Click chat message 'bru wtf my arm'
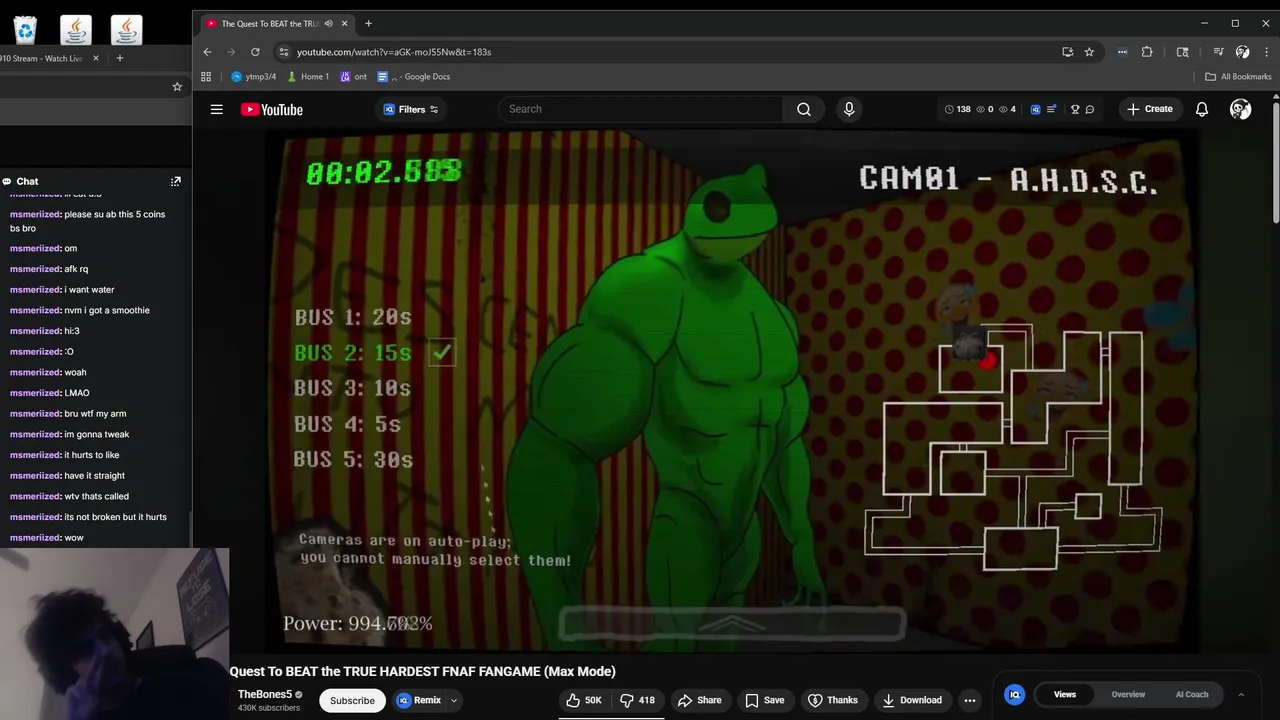The image size is (1280, 720). click(x=68, y=414)
